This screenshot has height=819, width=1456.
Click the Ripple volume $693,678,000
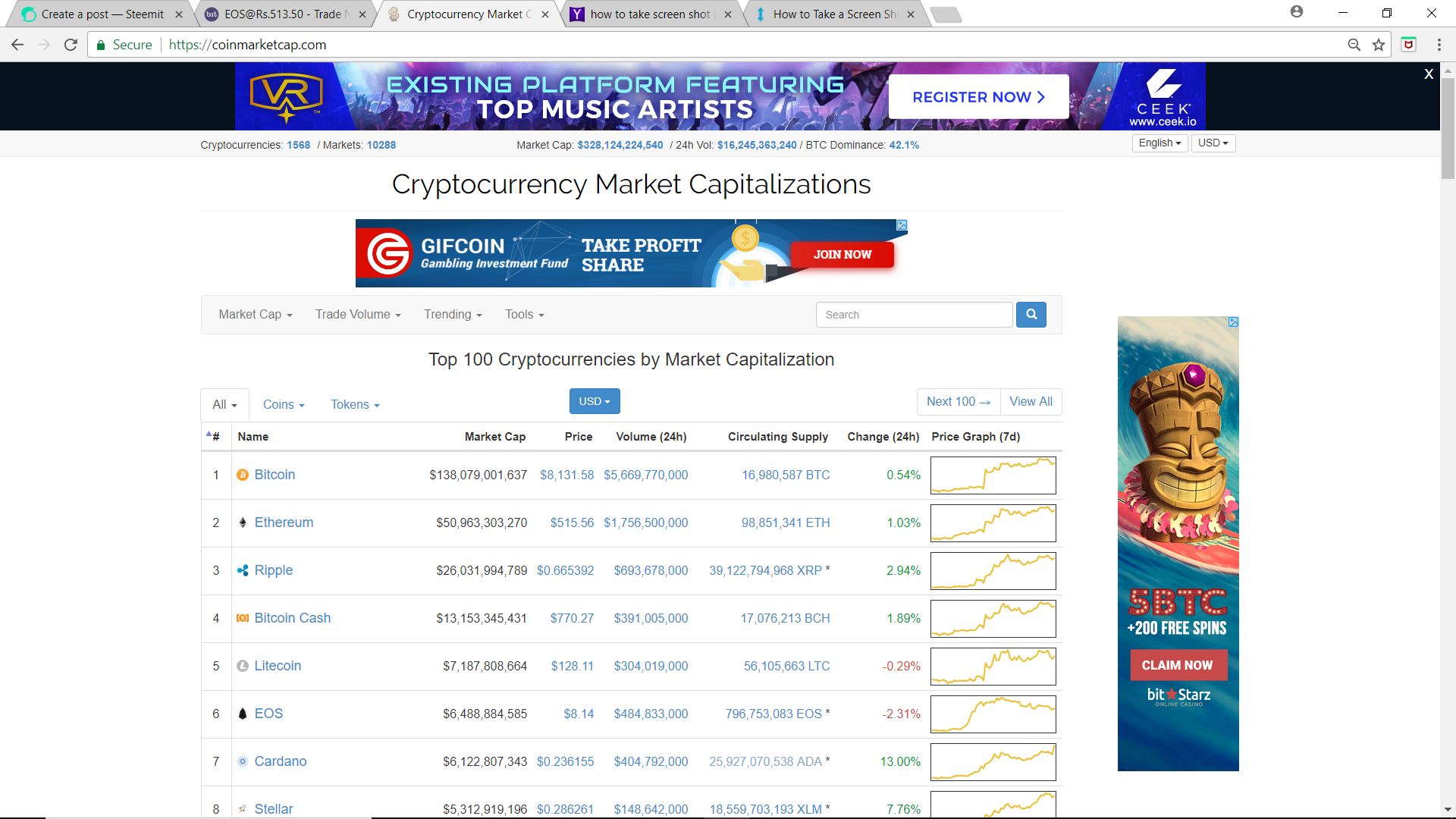click(x=651, y=570)
